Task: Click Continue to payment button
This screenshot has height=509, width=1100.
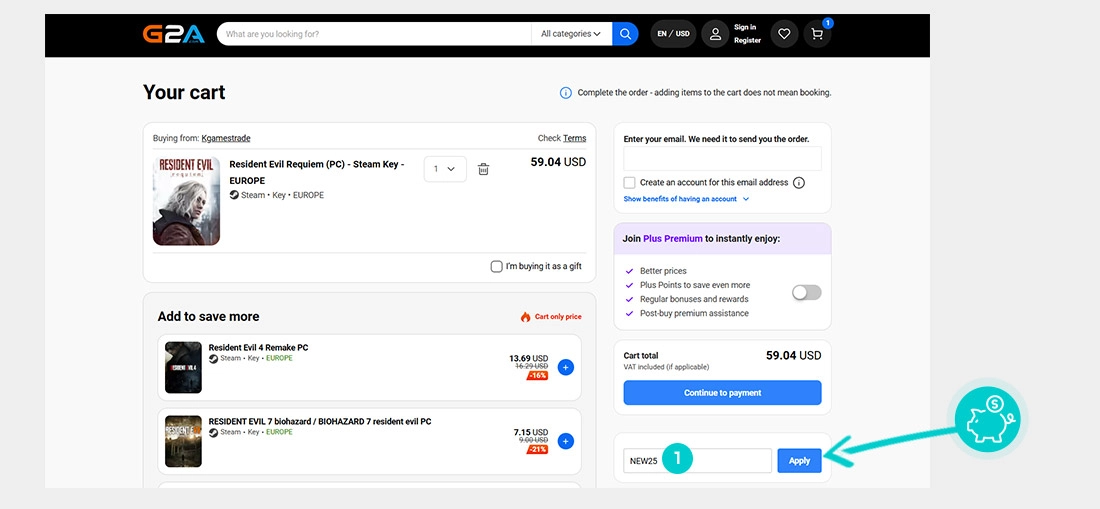Action: pos(723,393)
